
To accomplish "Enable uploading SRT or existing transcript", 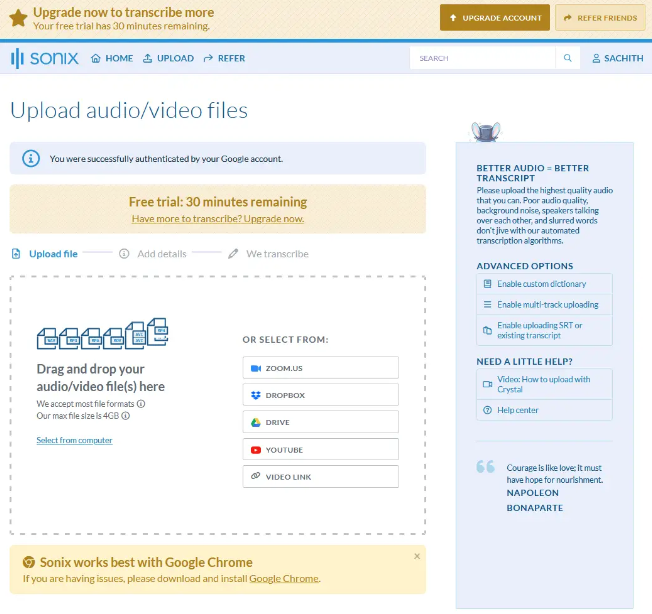I will coord(544,330).
